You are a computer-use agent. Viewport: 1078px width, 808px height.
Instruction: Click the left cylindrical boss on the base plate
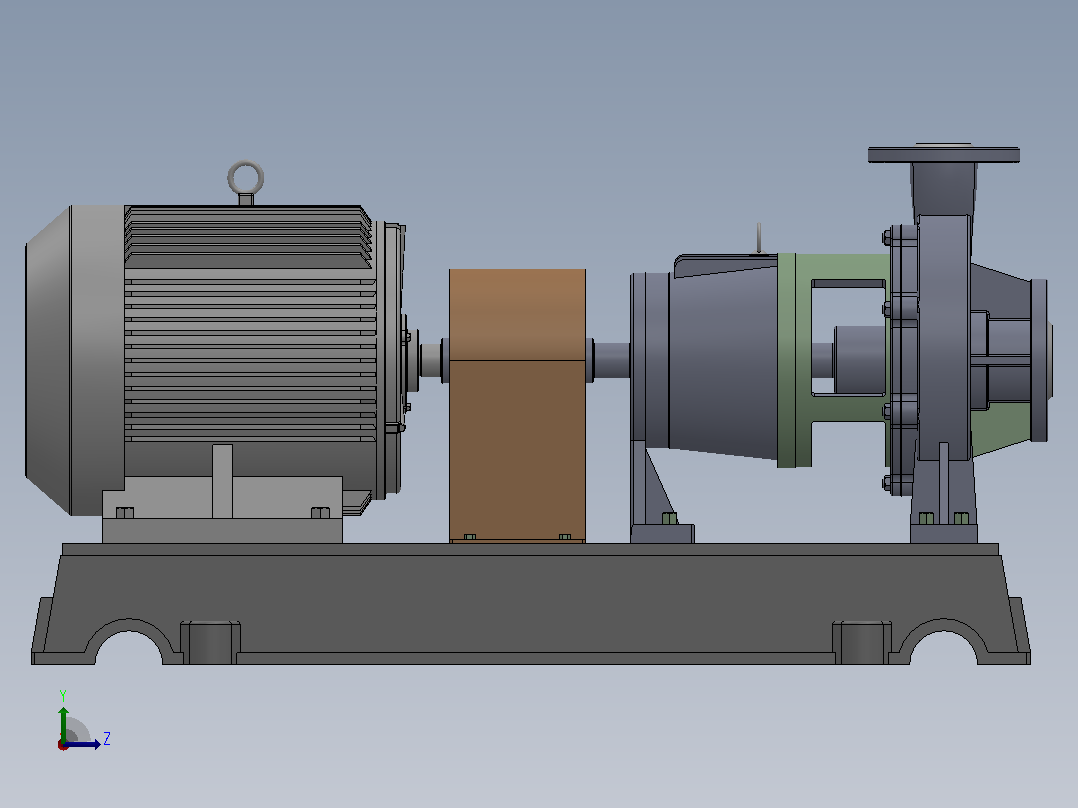tap(210, 642)
